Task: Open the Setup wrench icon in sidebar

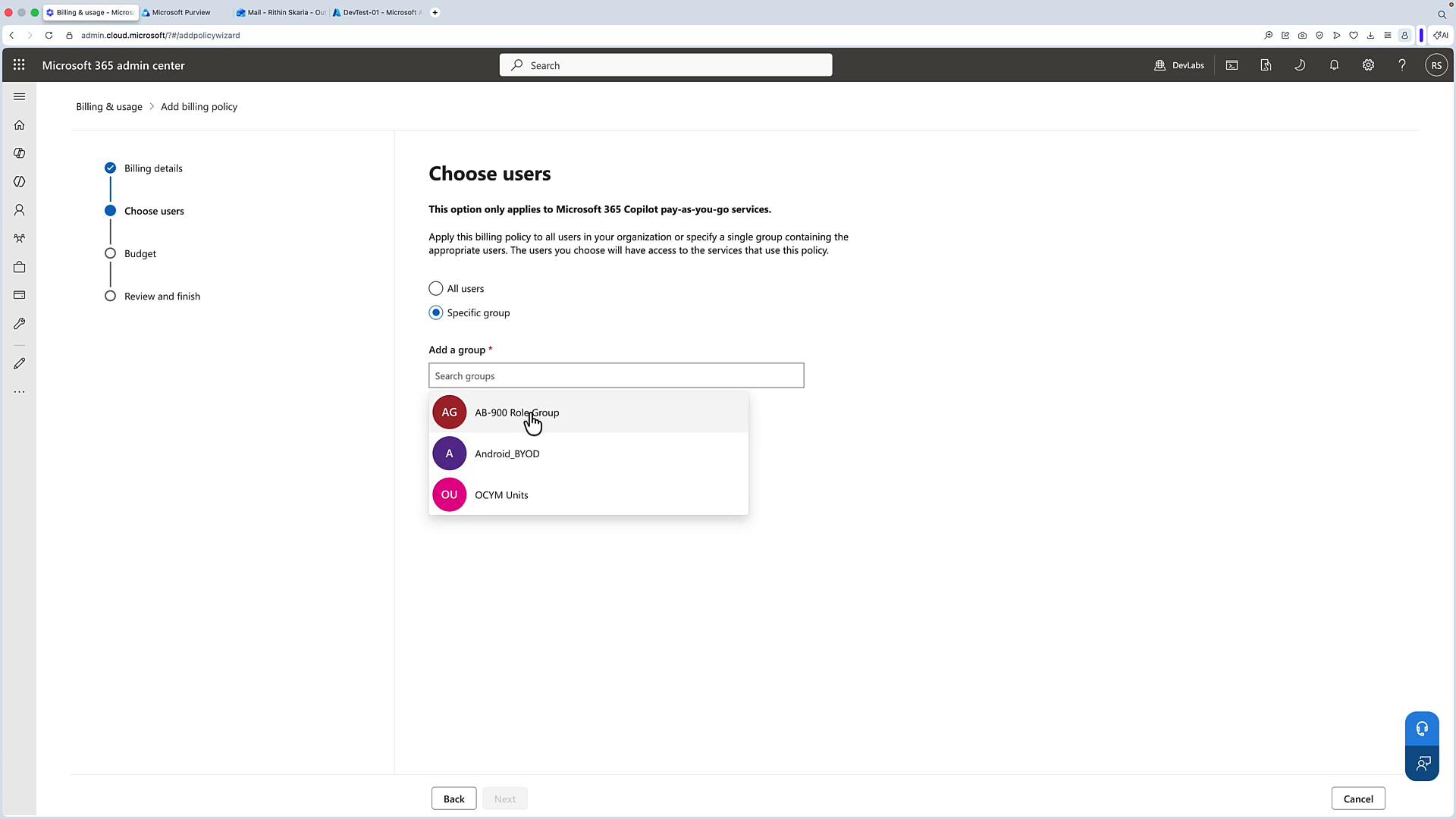Action: (x=20, y=324)
